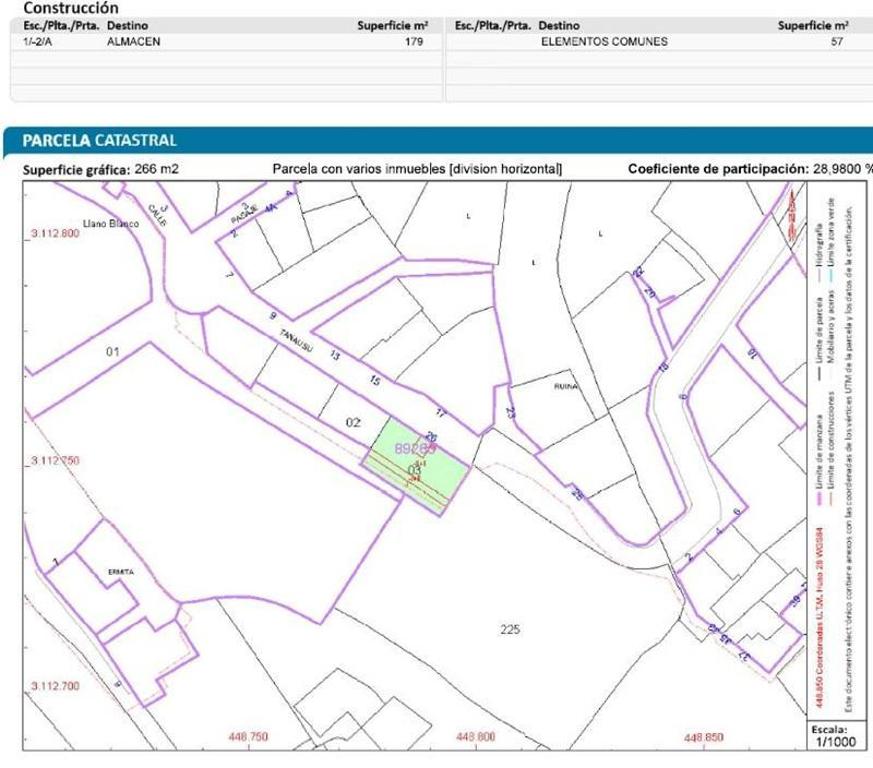Click the Construcción section heading
Image resolution: width=873 pixels, height=768 pixels.
point(65,7)
